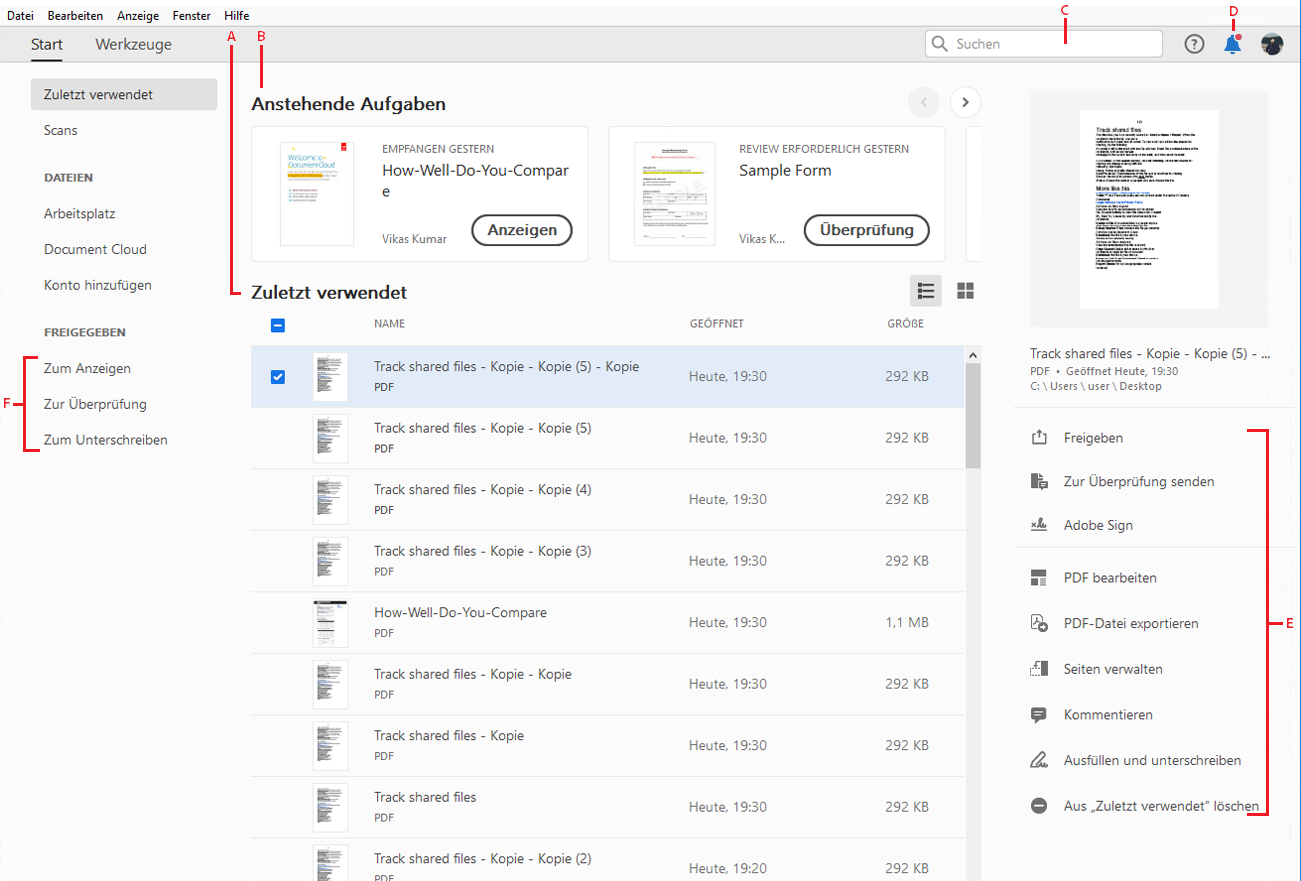This screenshot has width=1301, height=881.
Task: Click thumbnail of Track shared files - Kopie - Kopie (5)
Action: (x=330, y=438)
